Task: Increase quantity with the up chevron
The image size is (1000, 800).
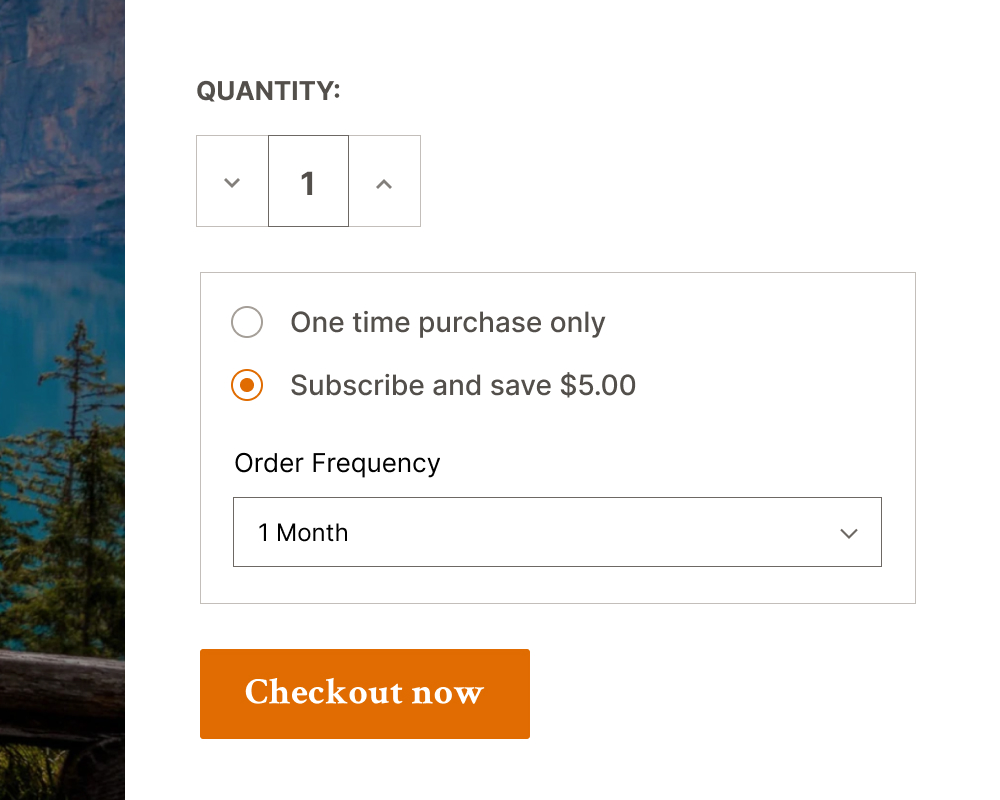Action: click(x=384, y=182)
